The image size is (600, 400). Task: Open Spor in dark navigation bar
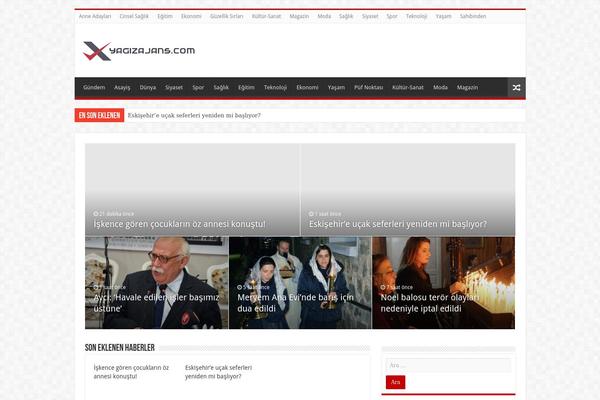[x=198, y=87]
